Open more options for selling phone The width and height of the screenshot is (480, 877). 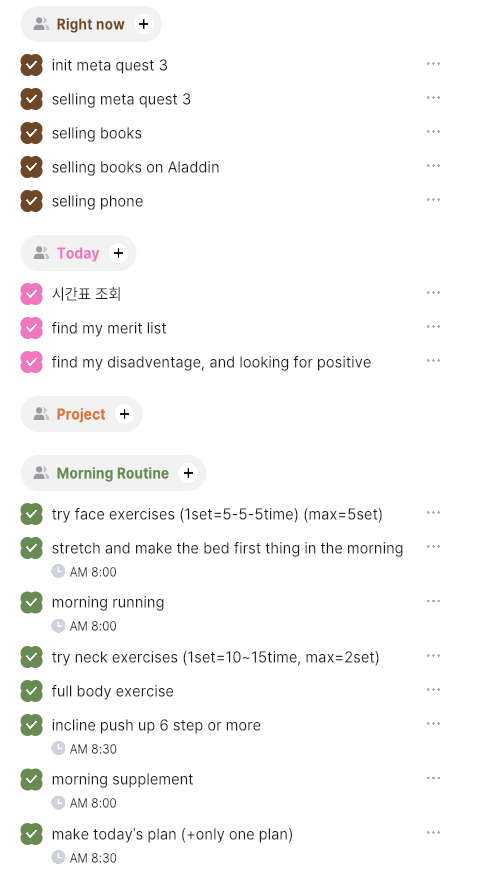click(433, 200)
